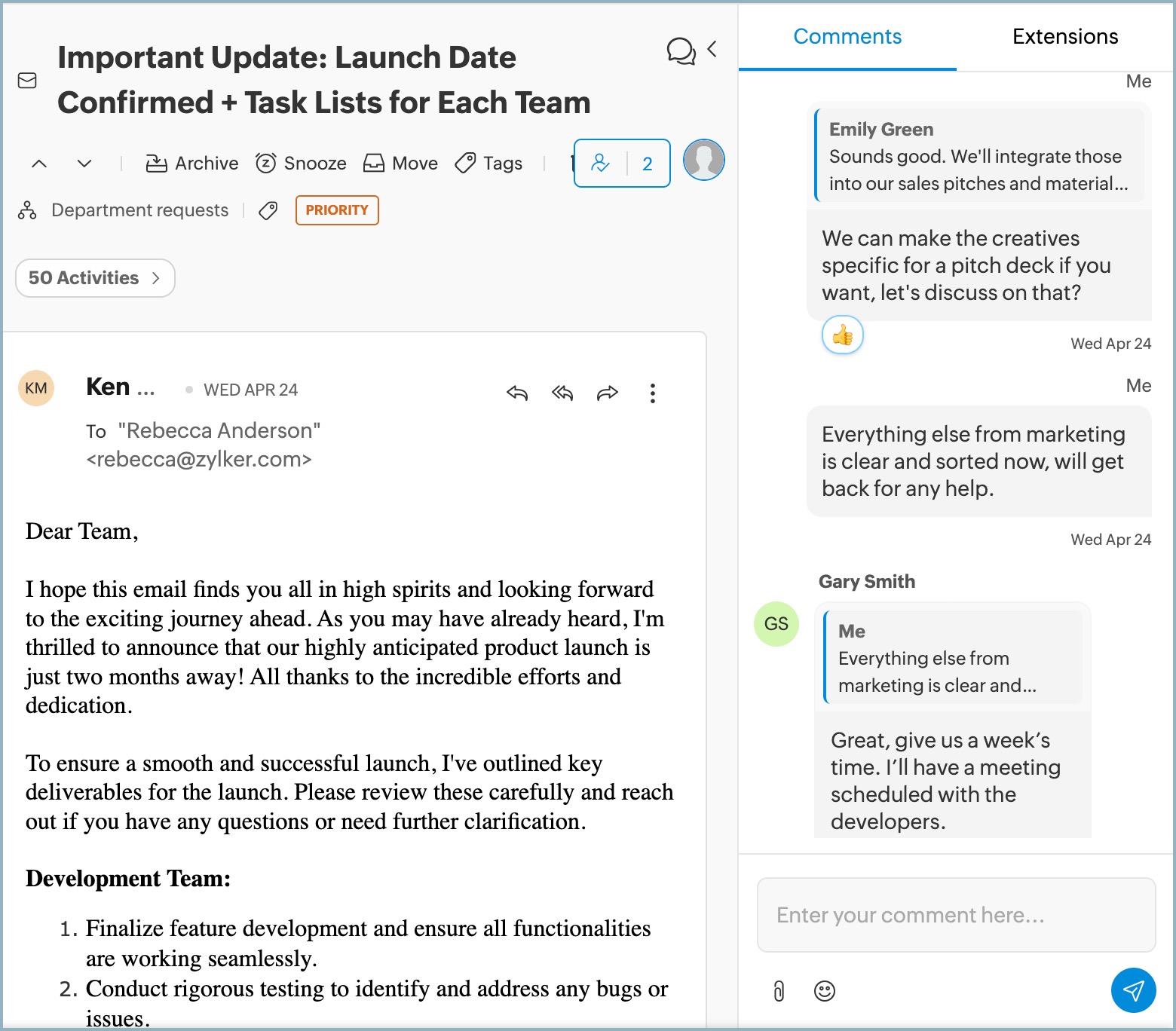Snooze this email

pyautogui.click(x=301, y=163)
